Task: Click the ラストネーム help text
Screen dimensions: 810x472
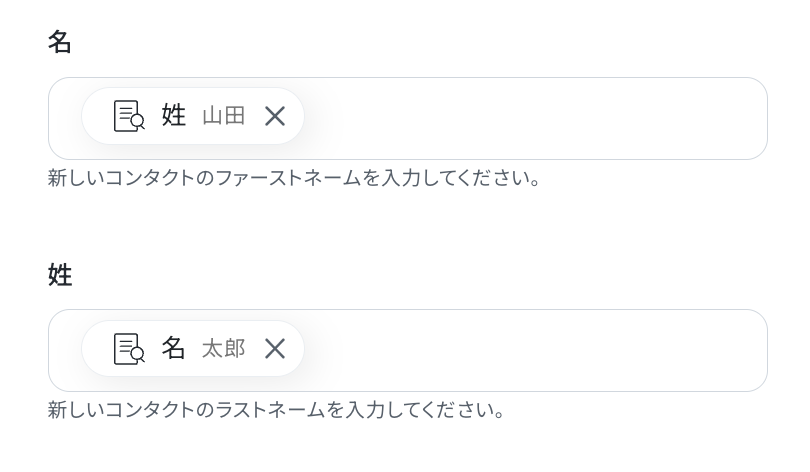Action: pyautogui.click(x=276, y=410)
